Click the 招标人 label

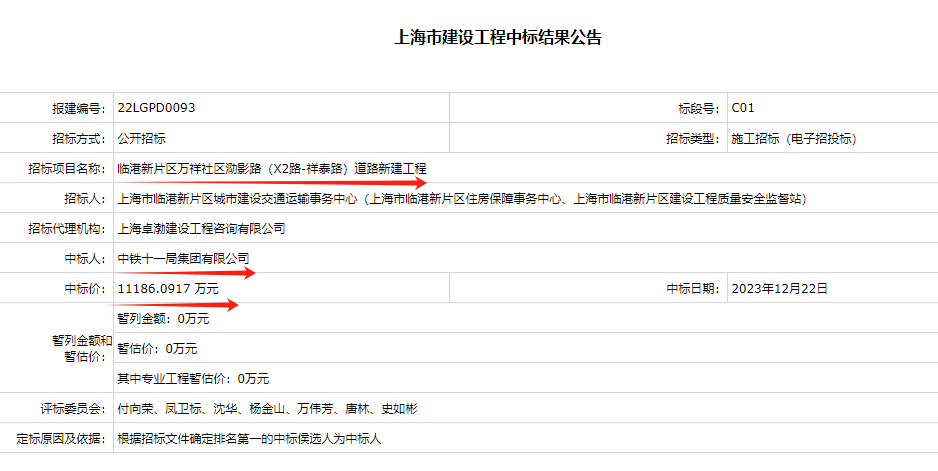pyautogui.click(x=85, y=198)
